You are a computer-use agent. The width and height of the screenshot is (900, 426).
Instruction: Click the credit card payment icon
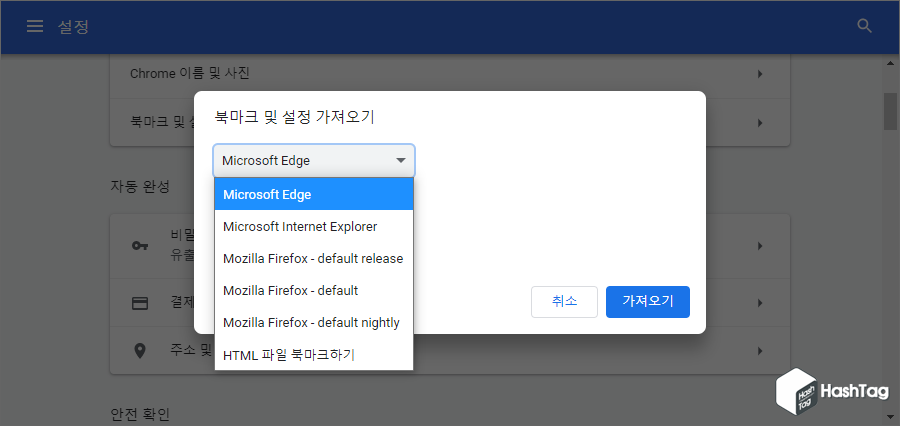[140, 303]
